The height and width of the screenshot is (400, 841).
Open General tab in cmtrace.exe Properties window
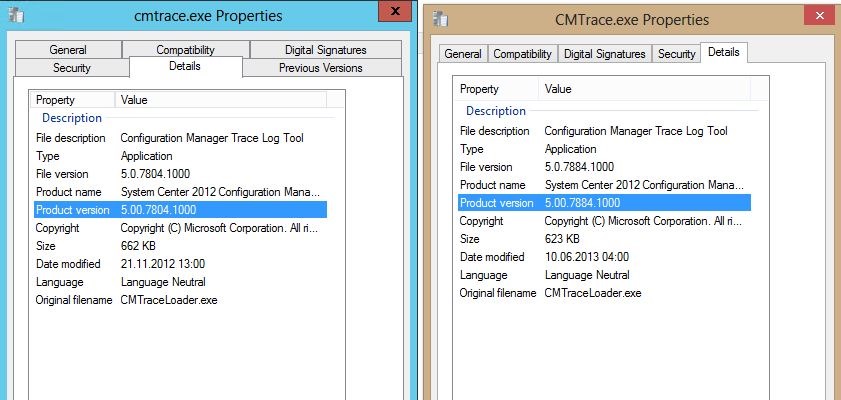tap(68, 49)
